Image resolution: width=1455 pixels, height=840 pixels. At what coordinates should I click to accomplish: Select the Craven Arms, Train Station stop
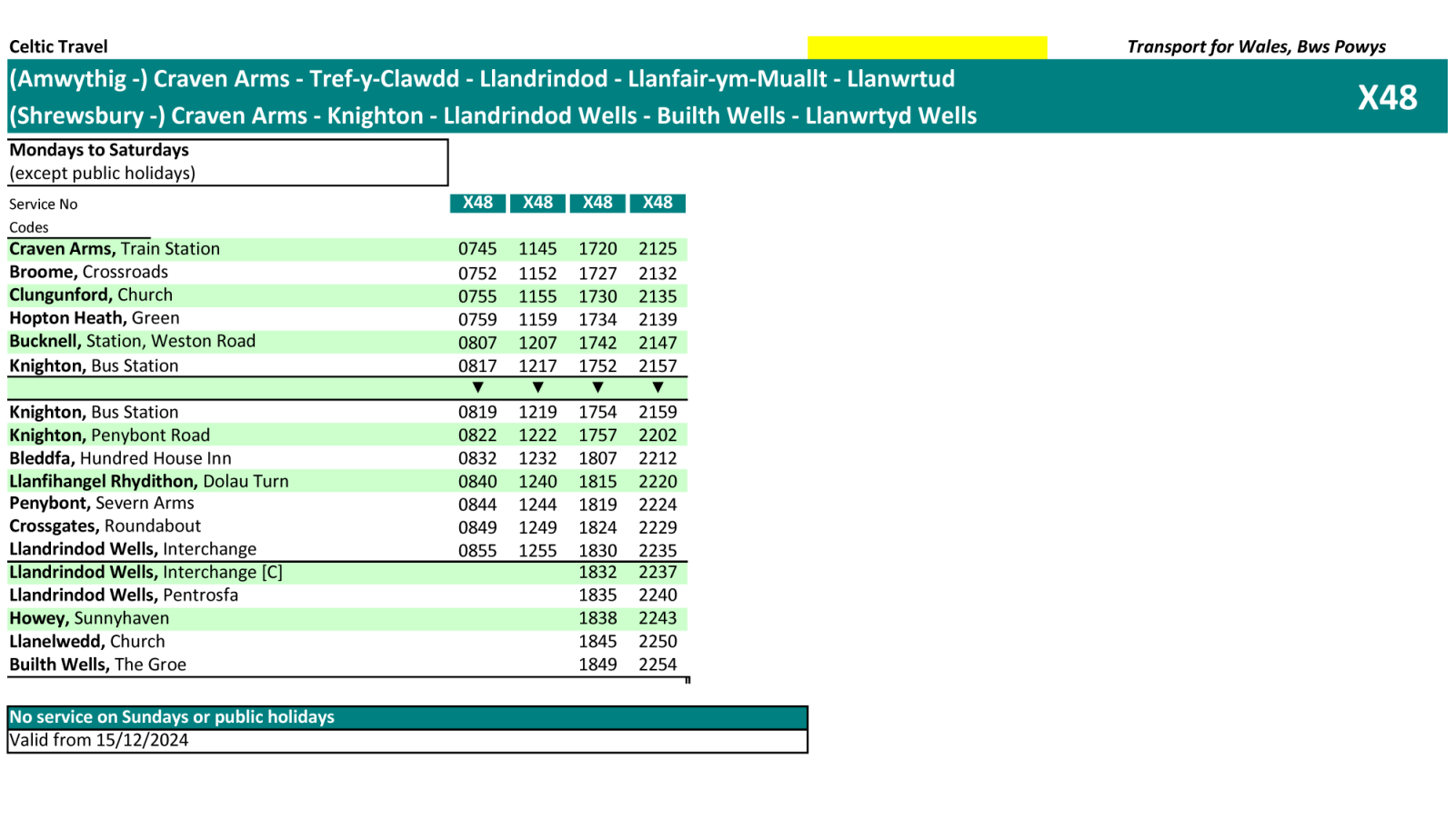point(115,249)
